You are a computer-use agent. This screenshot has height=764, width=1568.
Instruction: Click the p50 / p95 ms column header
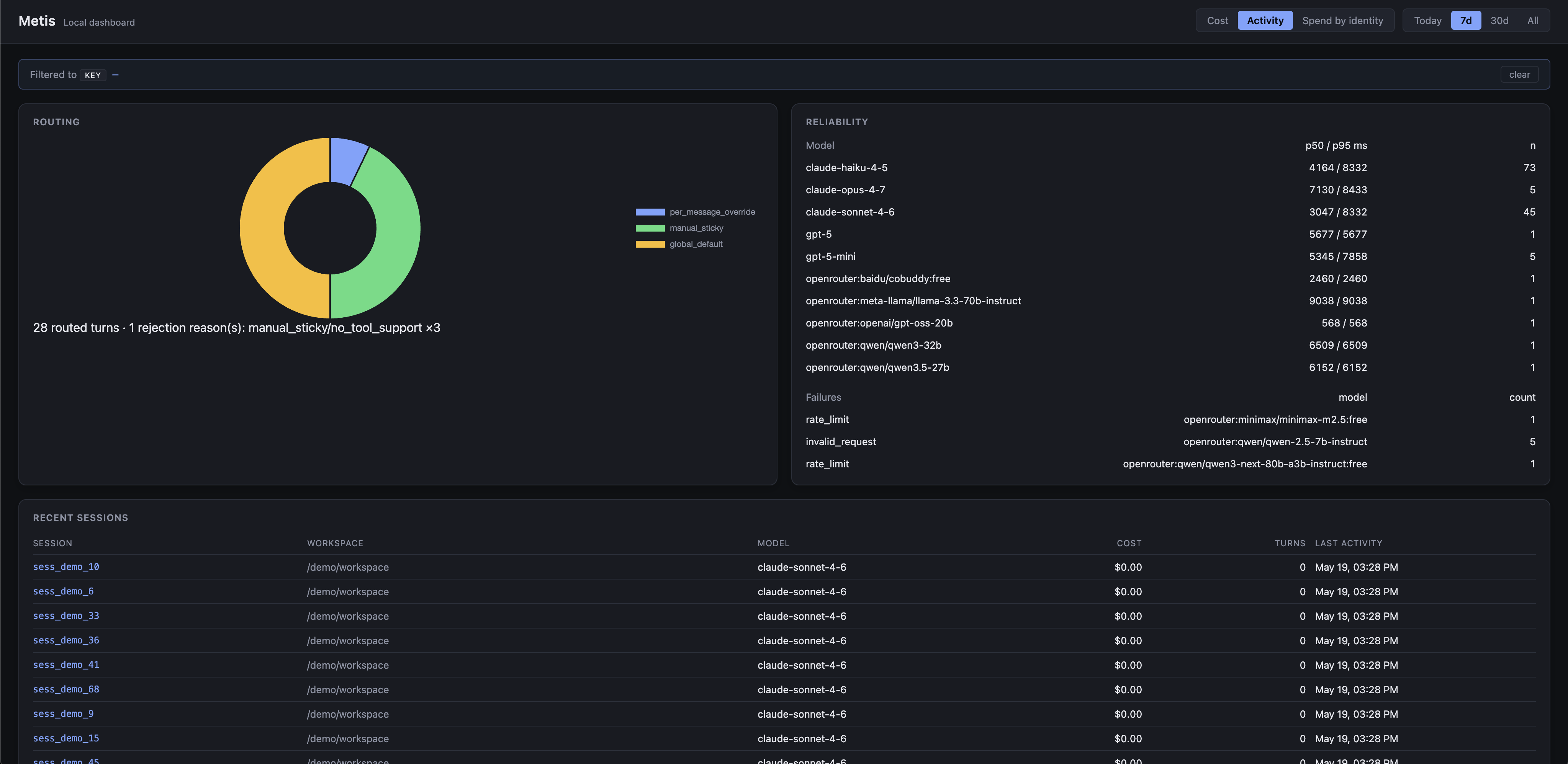tap(1336, 145)
